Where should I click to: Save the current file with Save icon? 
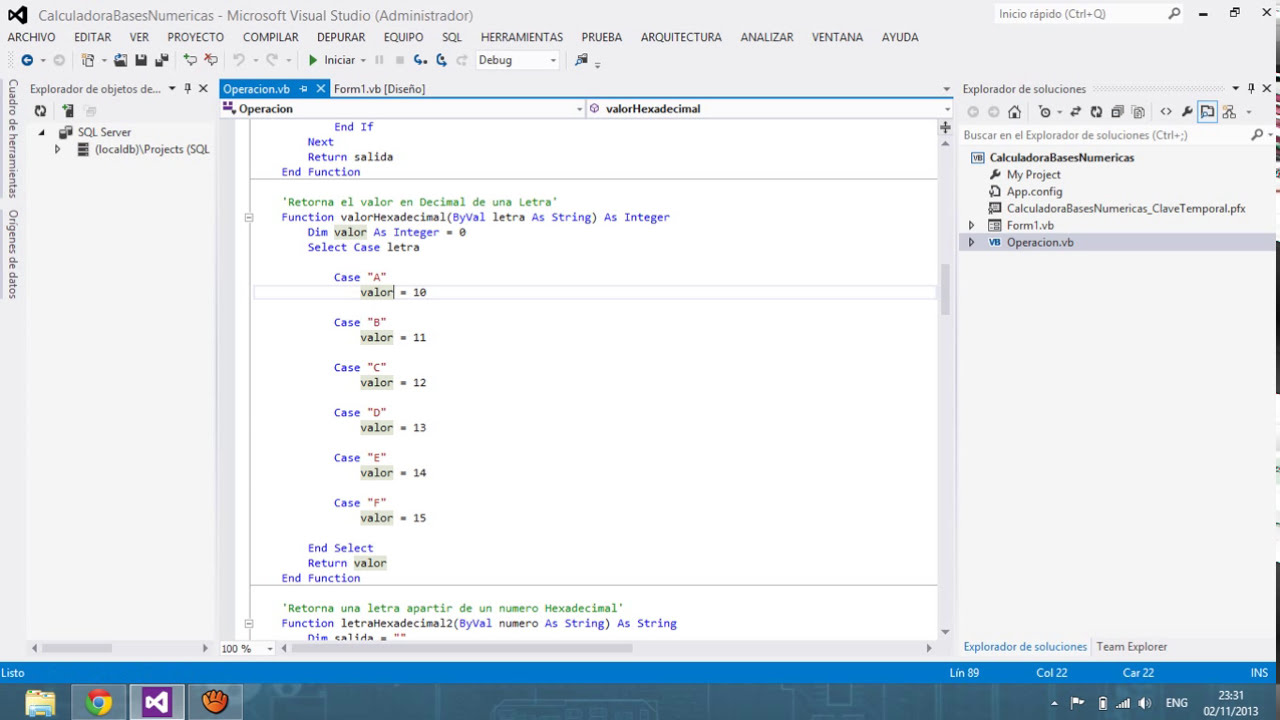[141, 60]
